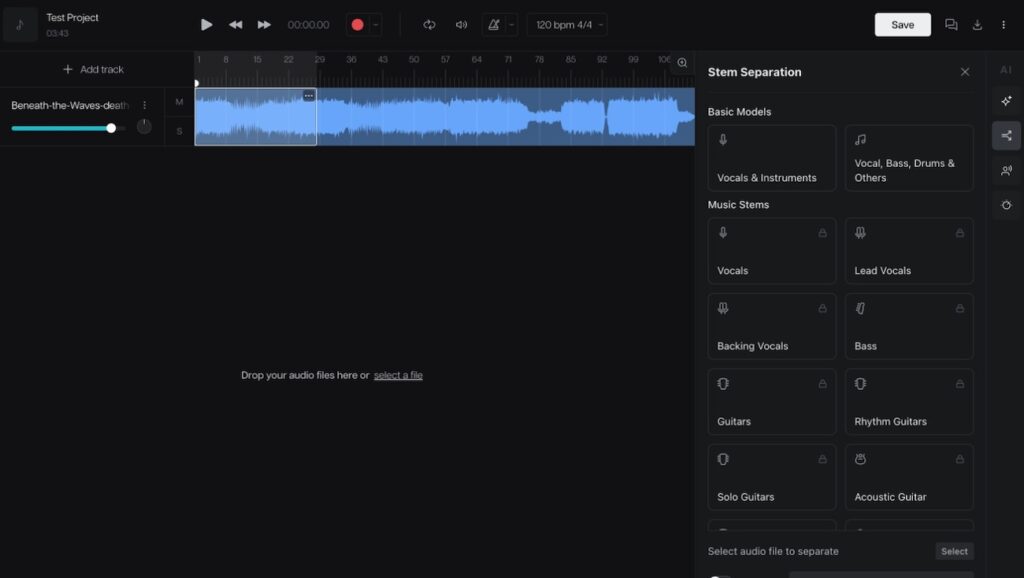Screen dimensions: 1024x578
Task: Open the app options menu at top right
Action: 1003,24
